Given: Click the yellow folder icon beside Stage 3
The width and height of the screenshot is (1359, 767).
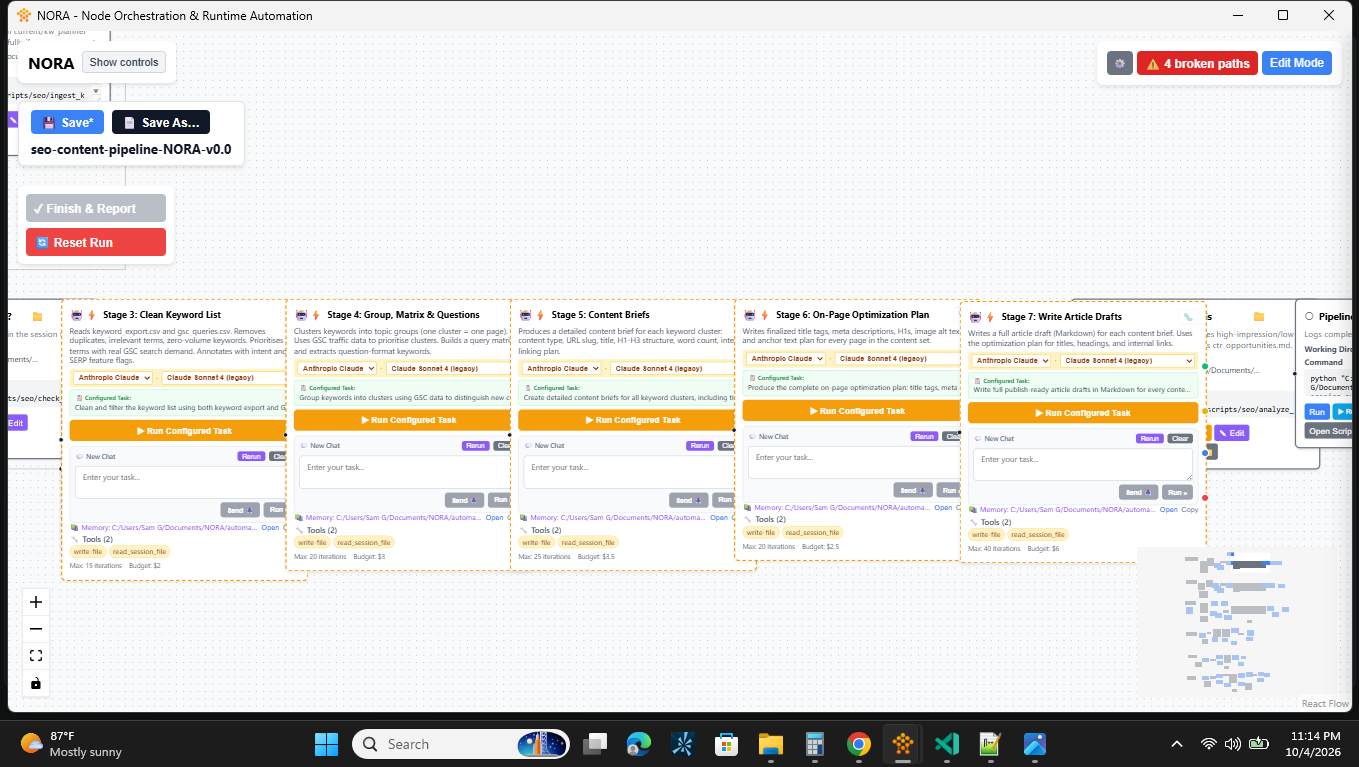Looking at the screenshot, I should pyautogui.click(x=38, y=317).
